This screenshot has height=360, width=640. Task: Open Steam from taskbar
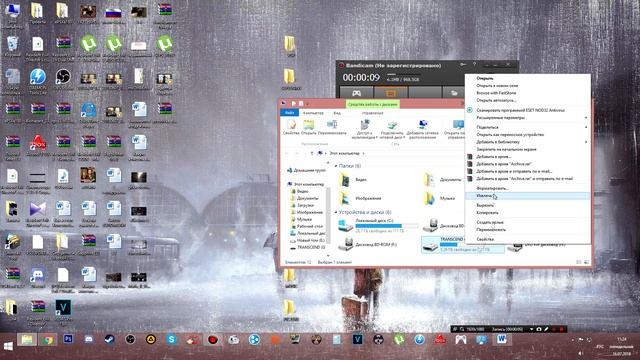(x=109, y=339)
